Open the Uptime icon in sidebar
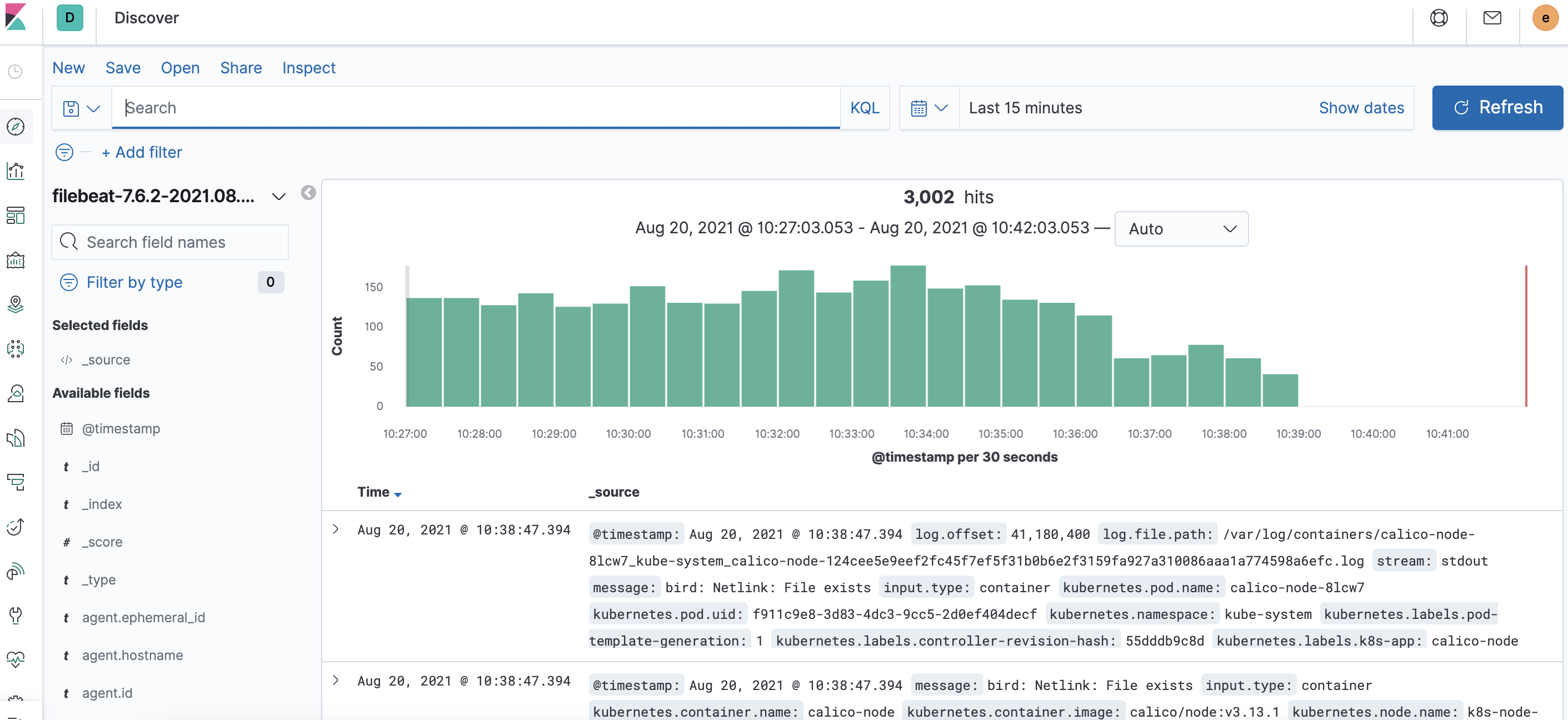This screenshot has width=1568, height=720. [x=15, y=527]
